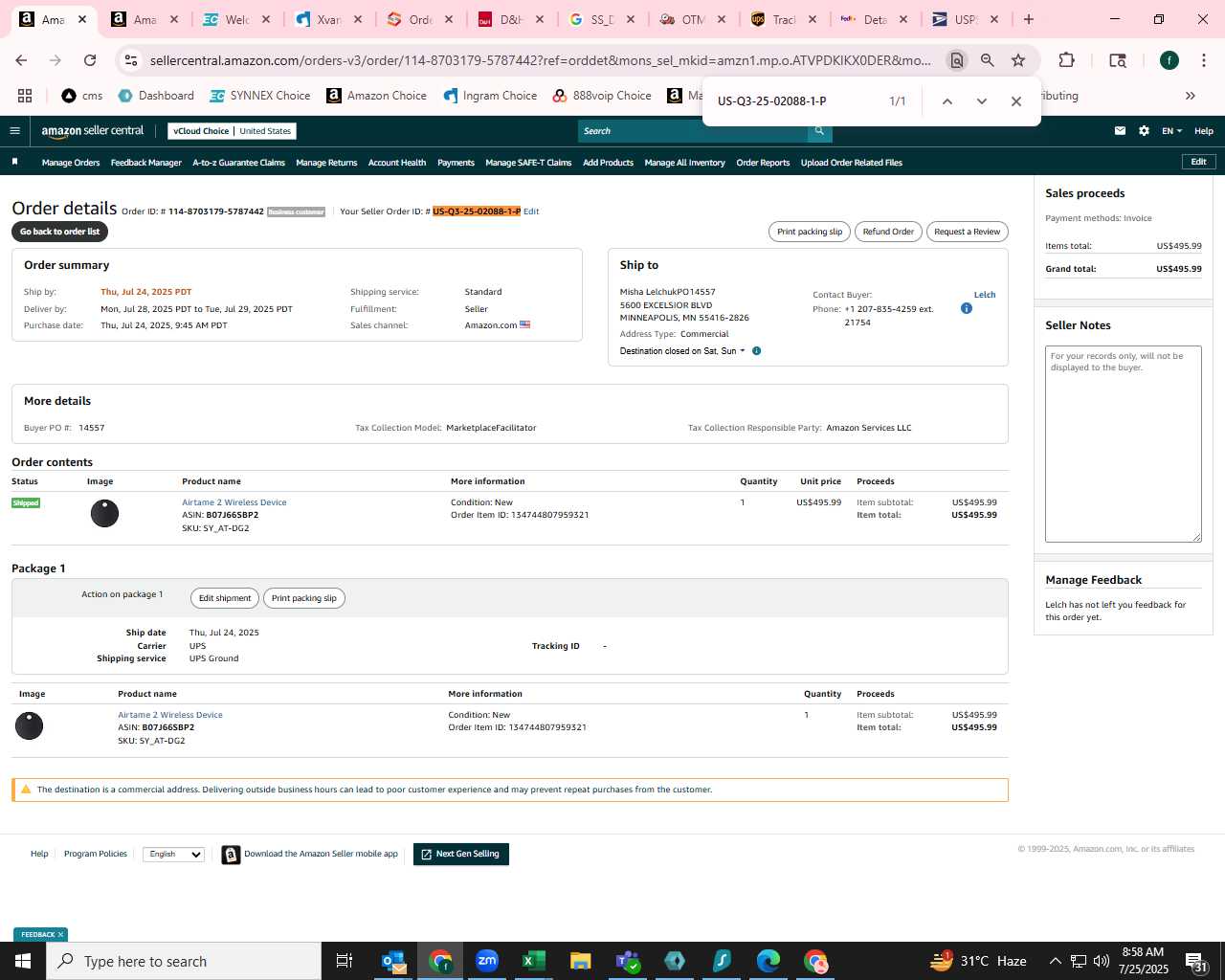Go back in browser history

(21, 60)
